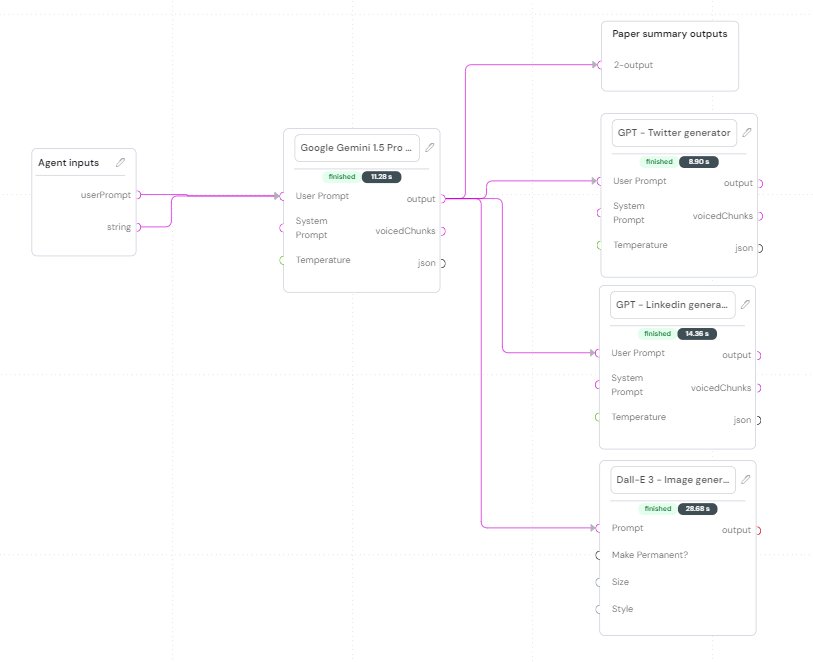The image size is (813, 662).
Task: Click the 8.90 s duration badge
Action: (x=699, y=162)
